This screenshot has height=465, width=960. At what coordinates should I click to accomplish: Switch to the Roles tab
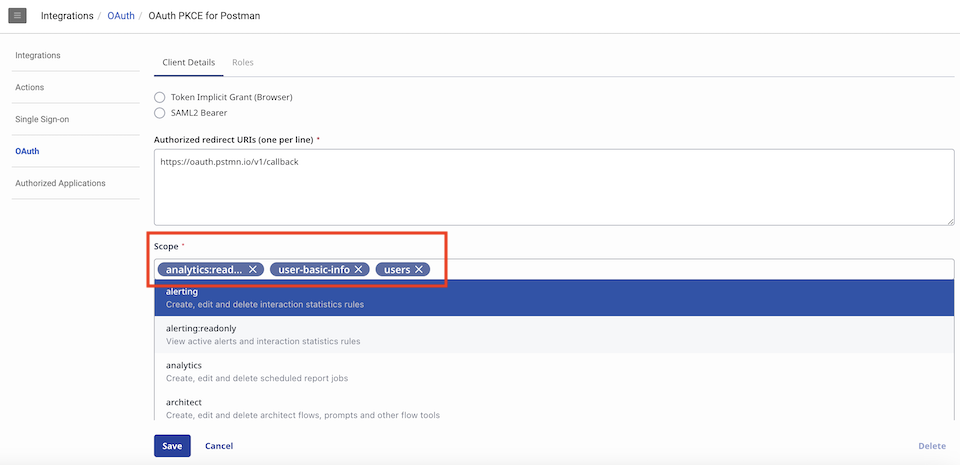242,62
